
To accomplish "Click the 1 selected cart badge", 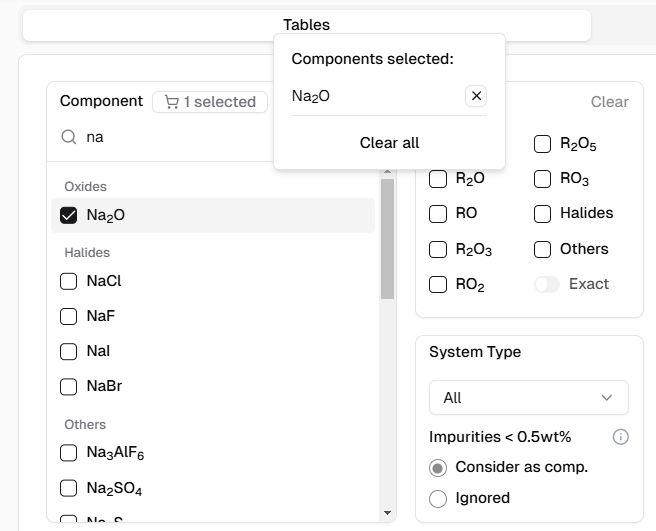I will (211, 101).
